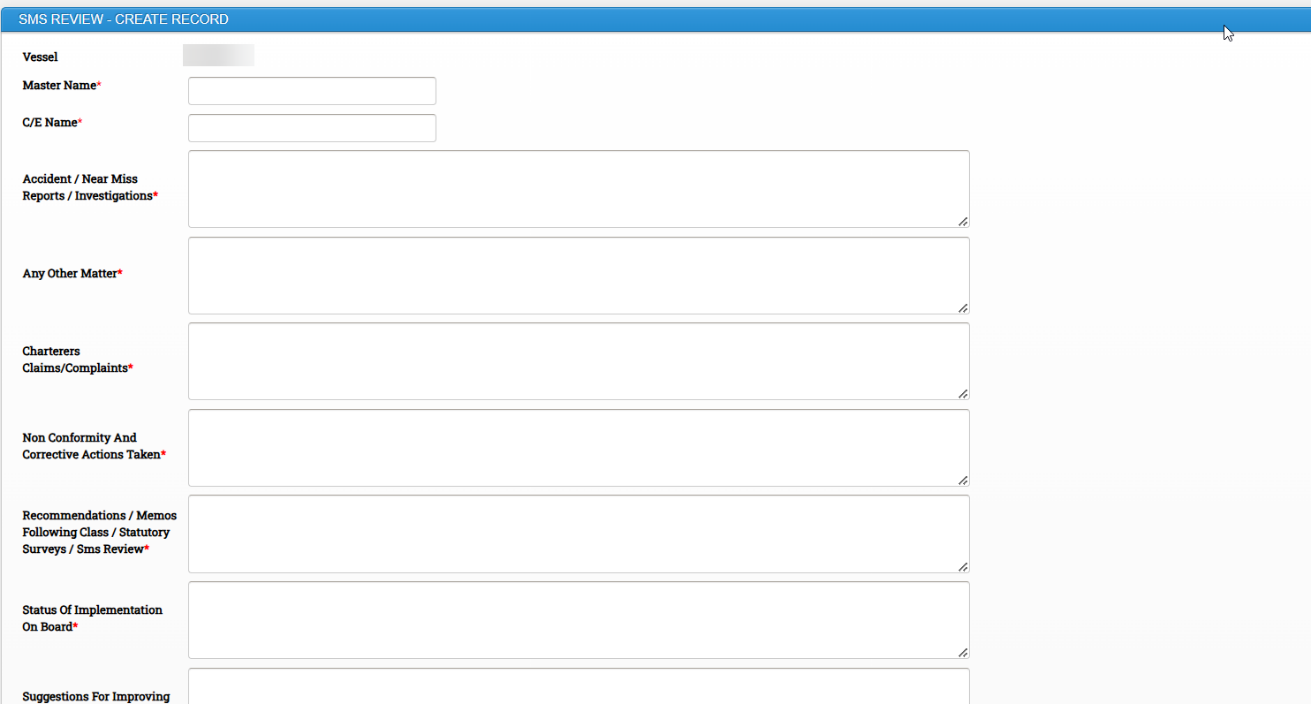Image resolution: width=1311 pixels, height=704 pixels.
Task: Click resize grip of Charterers Claims/Complaints textarea
Action: click(x=962, y=394)
